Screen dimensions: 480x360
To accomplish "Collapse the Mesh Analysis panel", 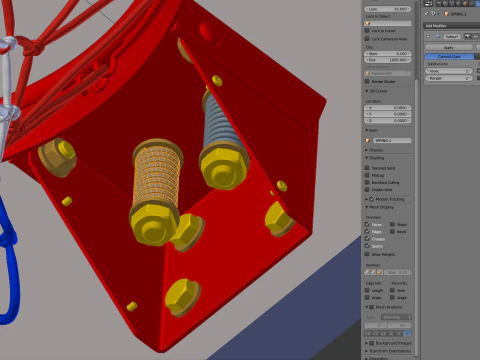I will click(367, 307).
